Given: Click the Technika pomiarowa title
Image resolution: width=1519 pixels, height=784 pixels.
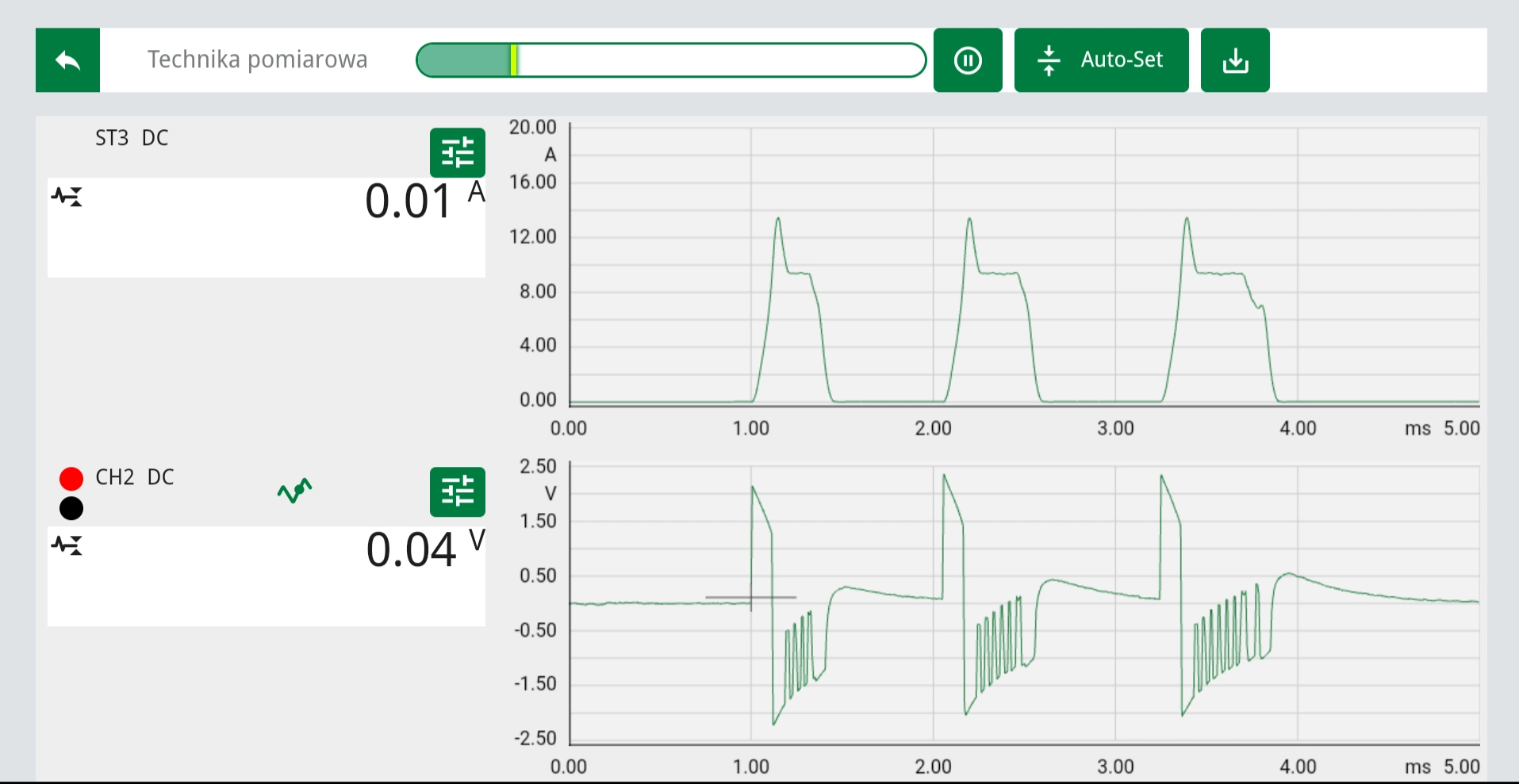Looking at the screenshot, I should point(258,59).
